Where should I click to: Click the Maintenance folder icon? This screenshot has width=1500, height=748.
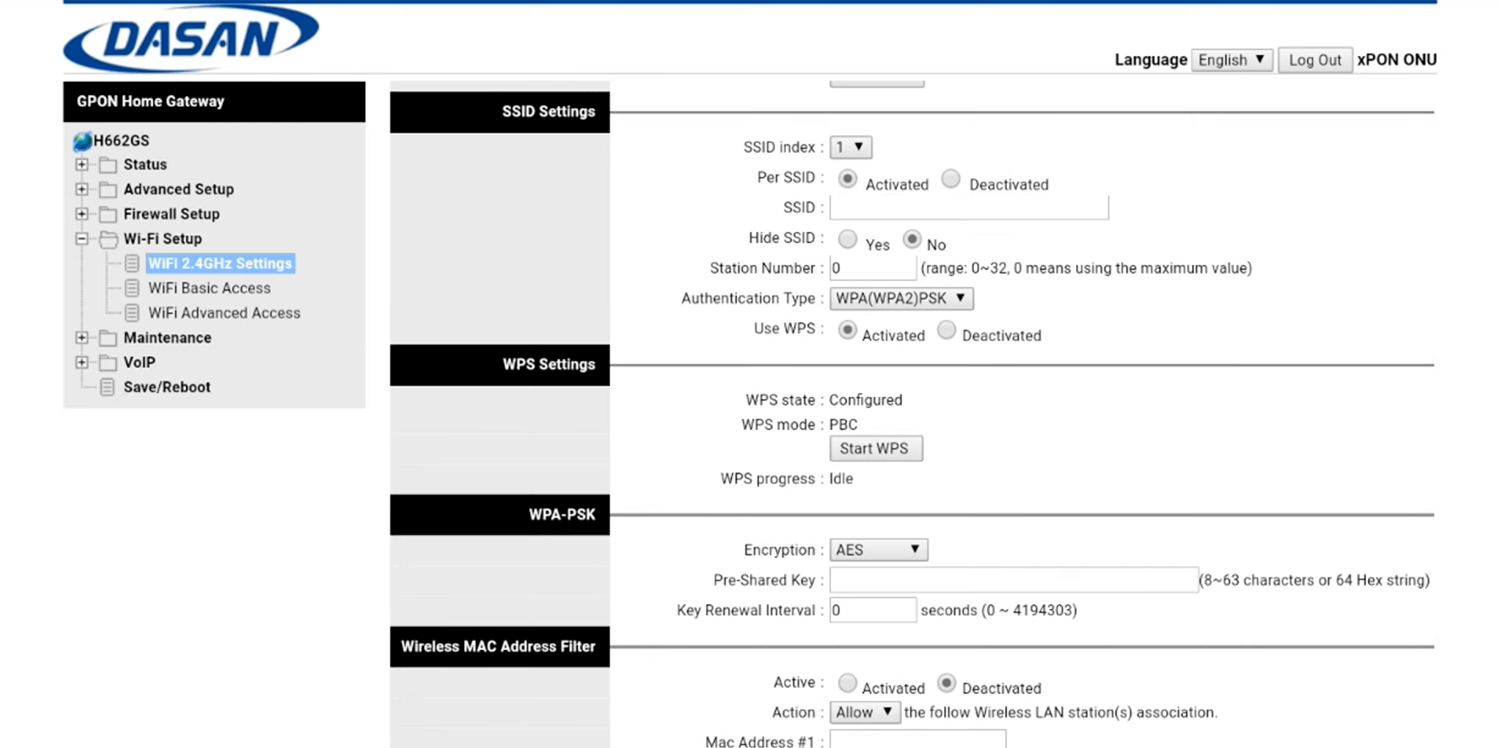pos(107,338)
